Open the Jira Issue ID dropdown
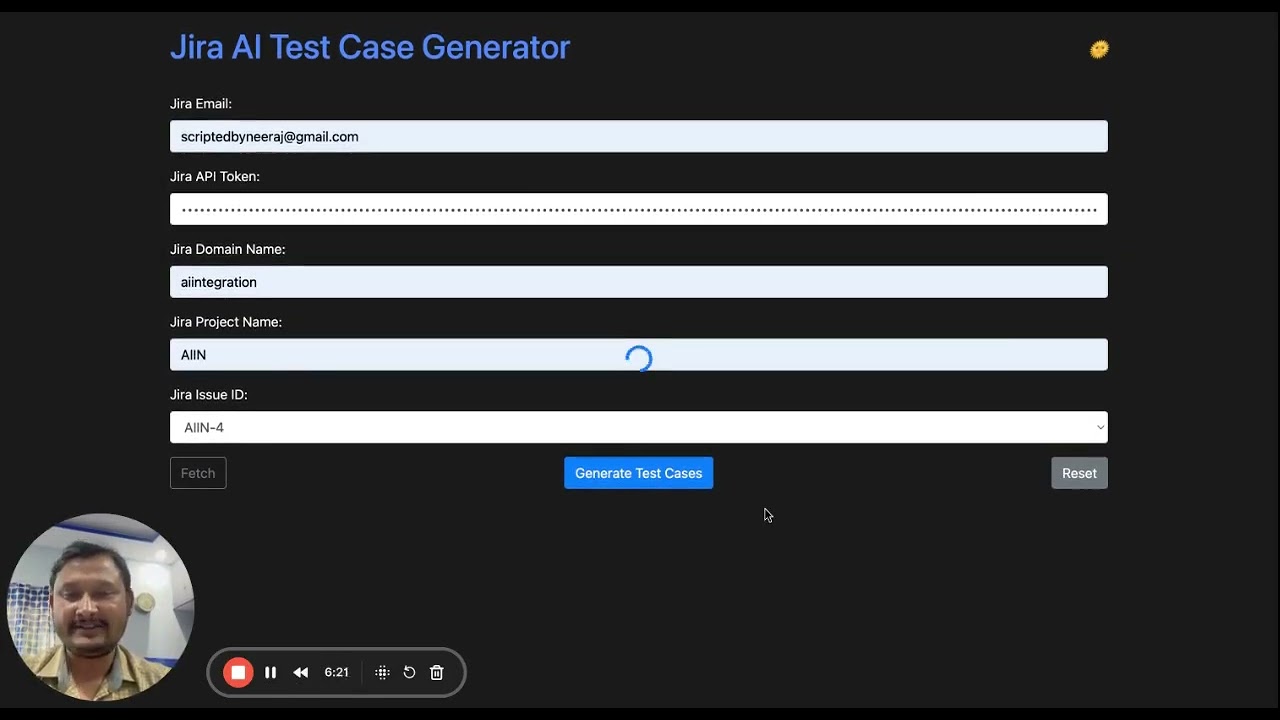The image size is (1280, 720). pyautogui.click(x=639, y=427)
